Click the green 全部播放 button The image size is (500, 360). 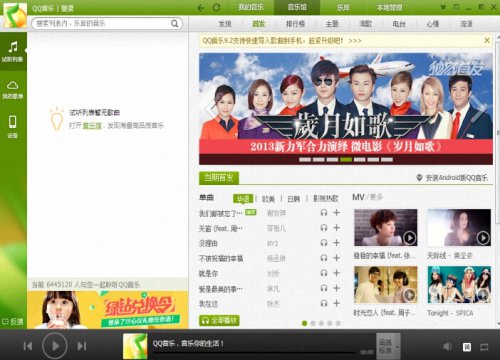click(219, 321)
